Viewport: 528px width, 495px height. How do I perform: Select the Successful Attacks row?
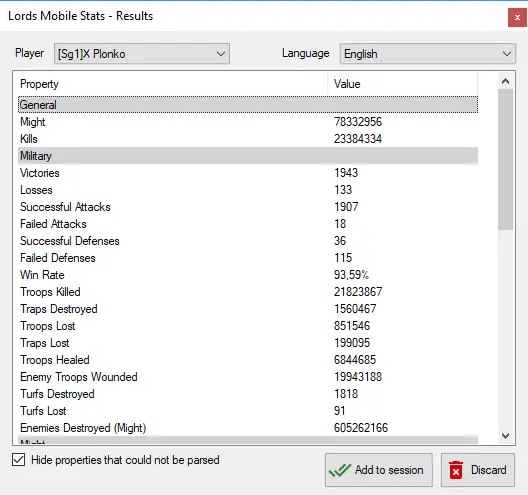pyautogui.click(x=248, y=207)
